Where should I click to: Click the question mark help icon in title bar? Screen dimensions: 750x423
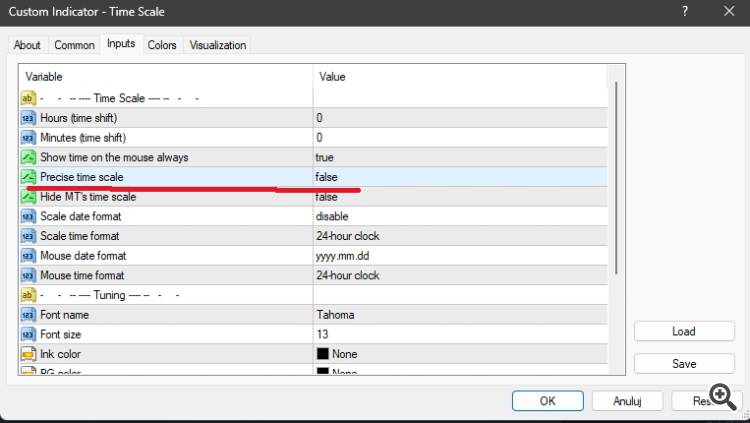(685, 11)
